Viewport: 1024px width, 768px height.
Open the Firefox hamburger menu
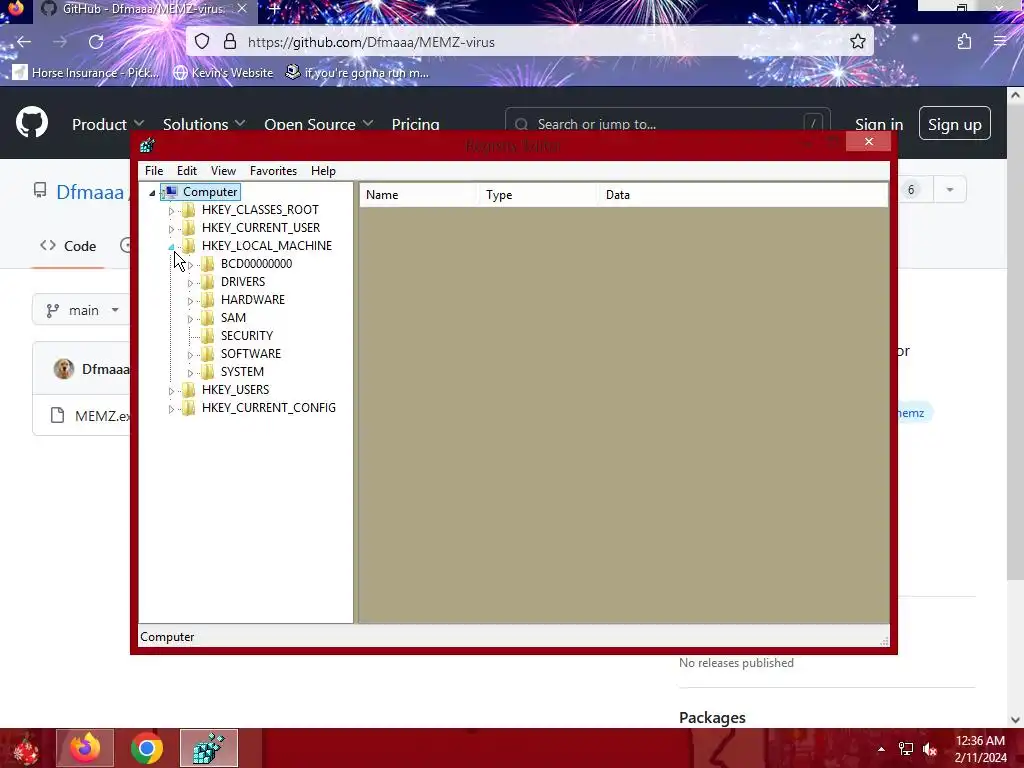1000,42
